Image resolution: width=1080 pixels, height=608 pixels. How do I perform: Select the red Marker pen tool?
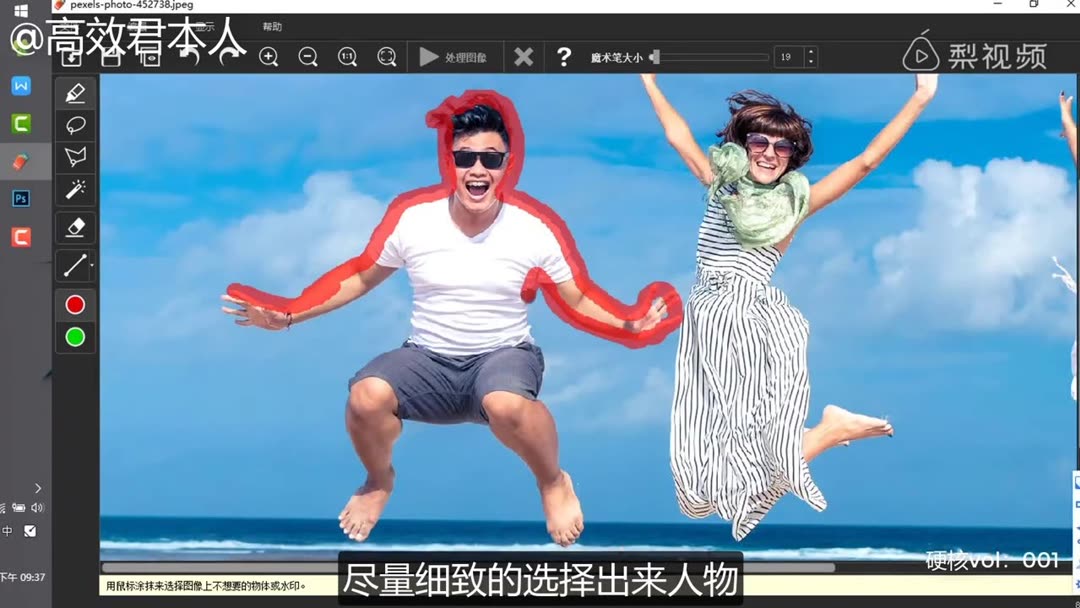(x=75, y=92)
